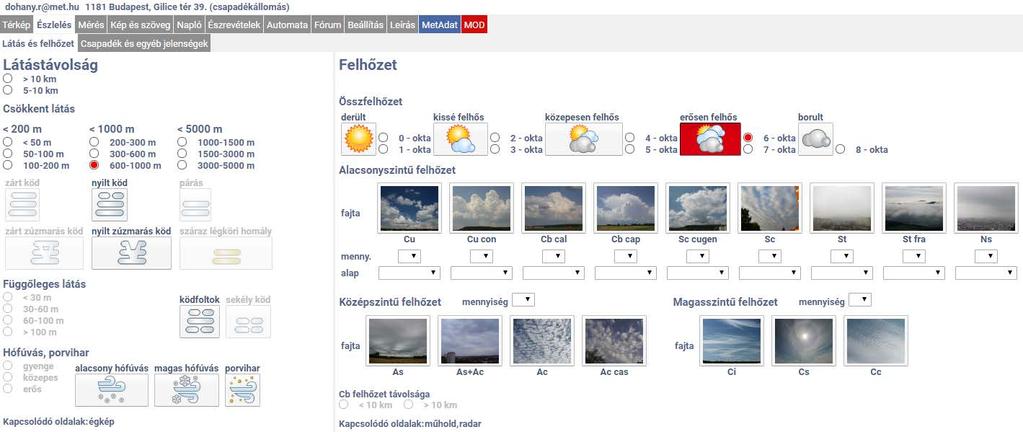This screenshot has height=432, width=1023.
Task: Click the 'sekély köd' shallow fog icon
Action: tap(248, 322)
